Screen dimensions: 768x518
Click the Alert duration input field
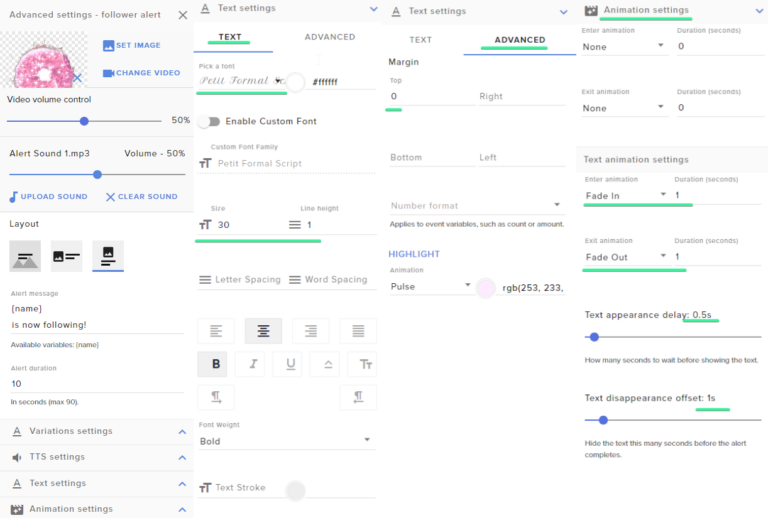95,384
